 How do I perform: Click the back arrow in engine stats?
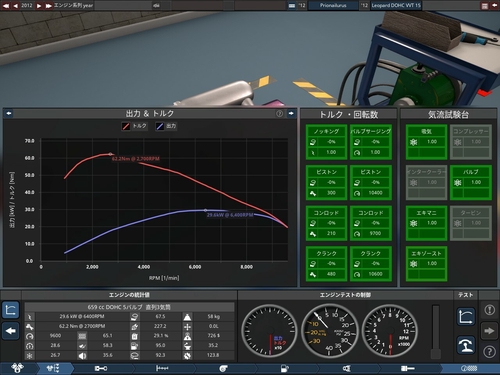(x=11, y=331)
